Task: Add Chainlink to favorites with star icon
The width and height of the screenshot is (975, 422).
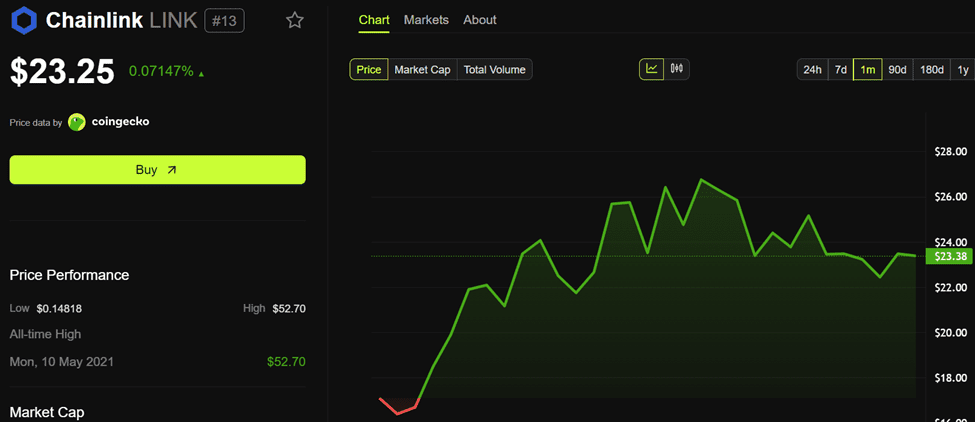Action: (294, 20)
